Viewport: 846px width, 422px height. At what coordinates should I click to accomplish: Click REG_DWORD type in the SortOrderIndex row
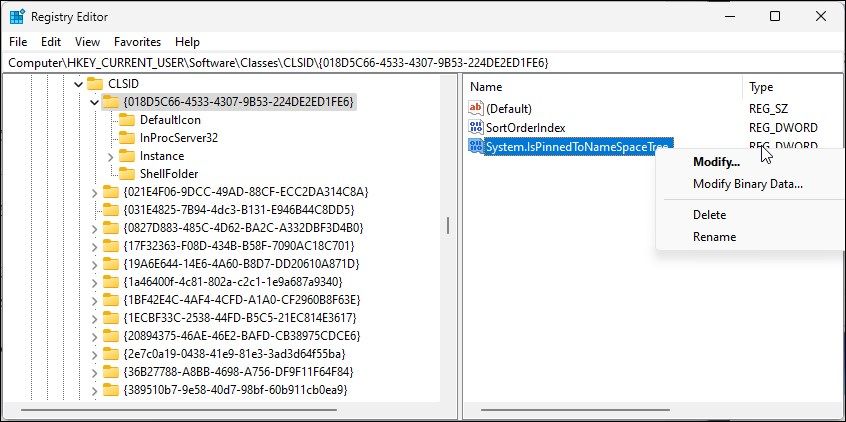click(783, 128)
